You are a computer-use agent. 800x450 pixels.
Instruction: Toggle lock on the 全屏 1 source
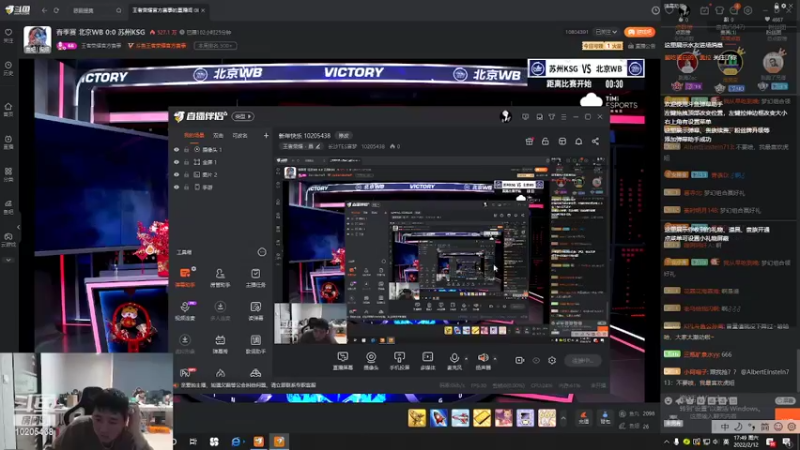186,162
